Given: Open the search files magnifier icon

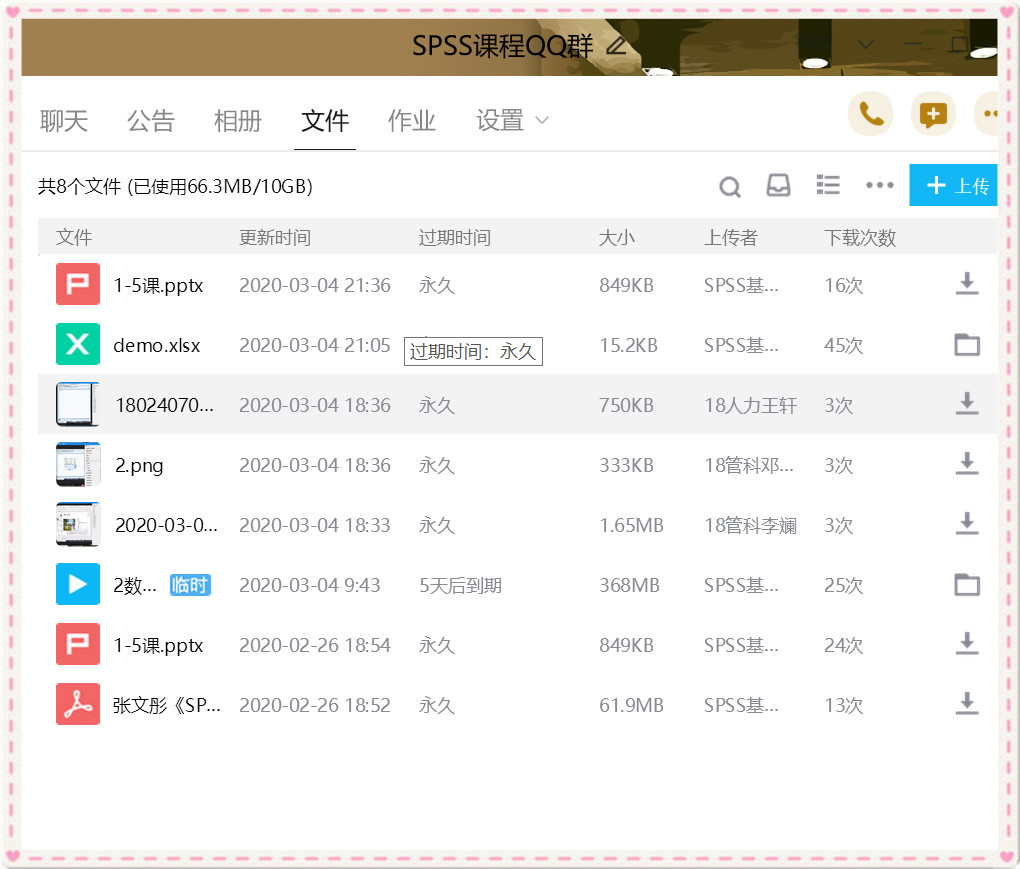Looking at the screenshot, I should pyautogui.click(x=730, y=187).
